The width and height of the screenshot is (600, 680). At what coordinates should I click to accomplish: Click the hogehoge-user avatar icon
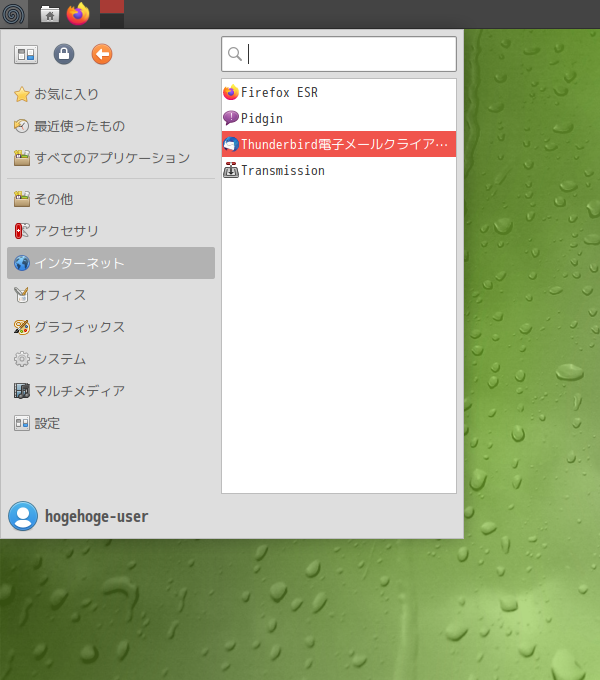click(x=23, y=516)
